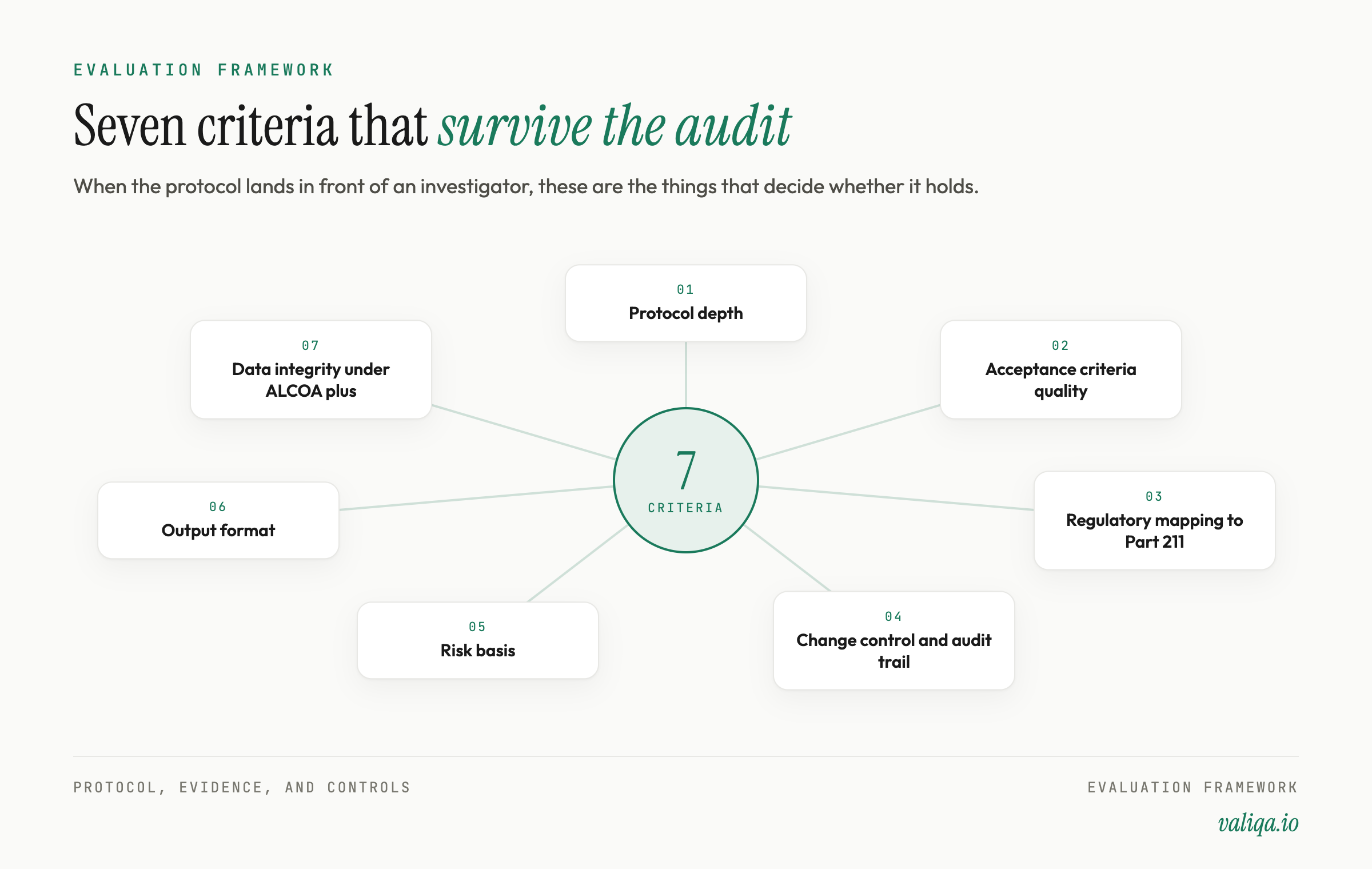Select the Acceptance criteria quality card
The image size is (1372, 869).
(1060, 369)
